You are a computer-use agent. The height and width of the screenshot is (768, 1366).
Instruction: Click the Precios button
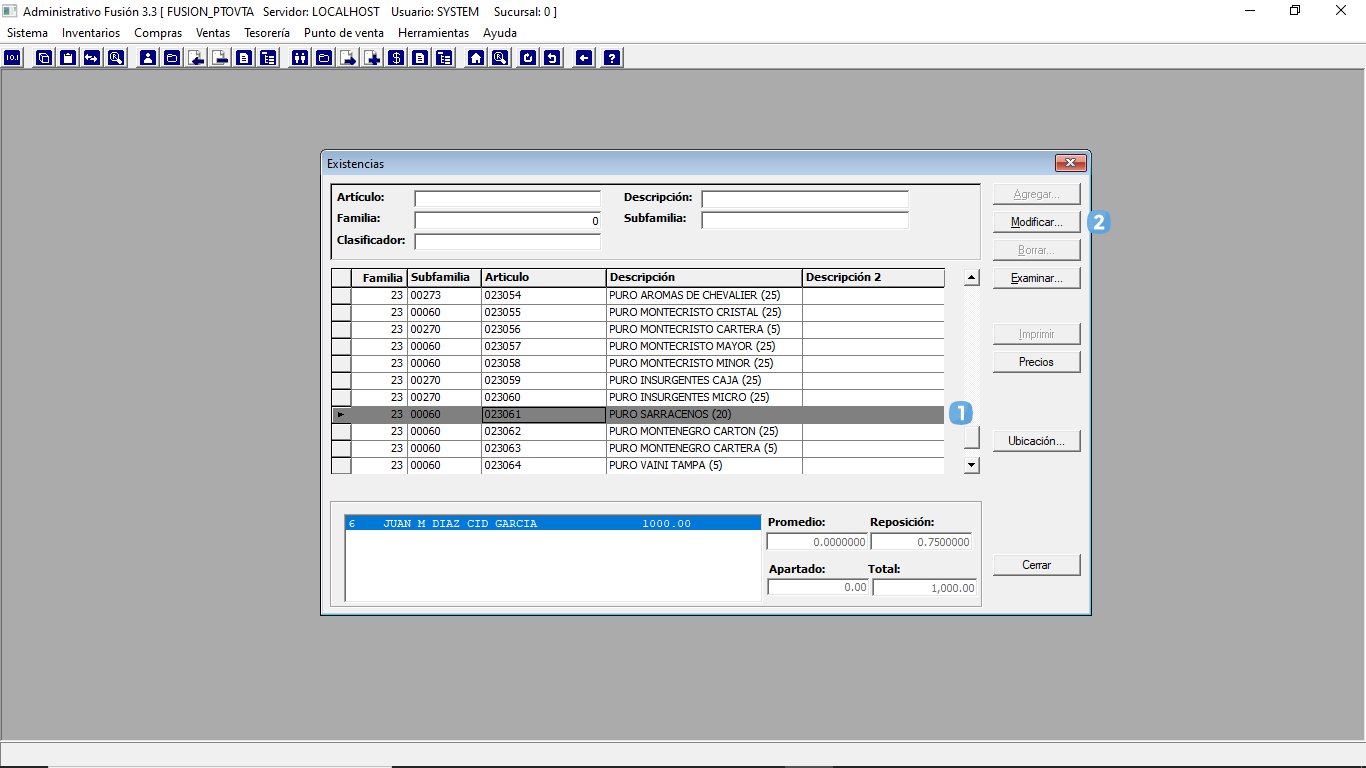(x=1037, y=362)
